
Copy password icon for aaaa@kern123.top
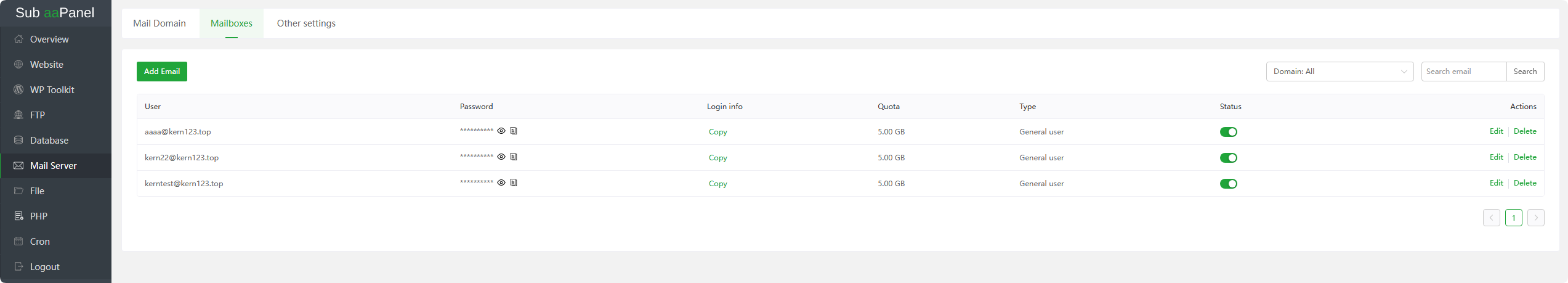pos(514,131)
